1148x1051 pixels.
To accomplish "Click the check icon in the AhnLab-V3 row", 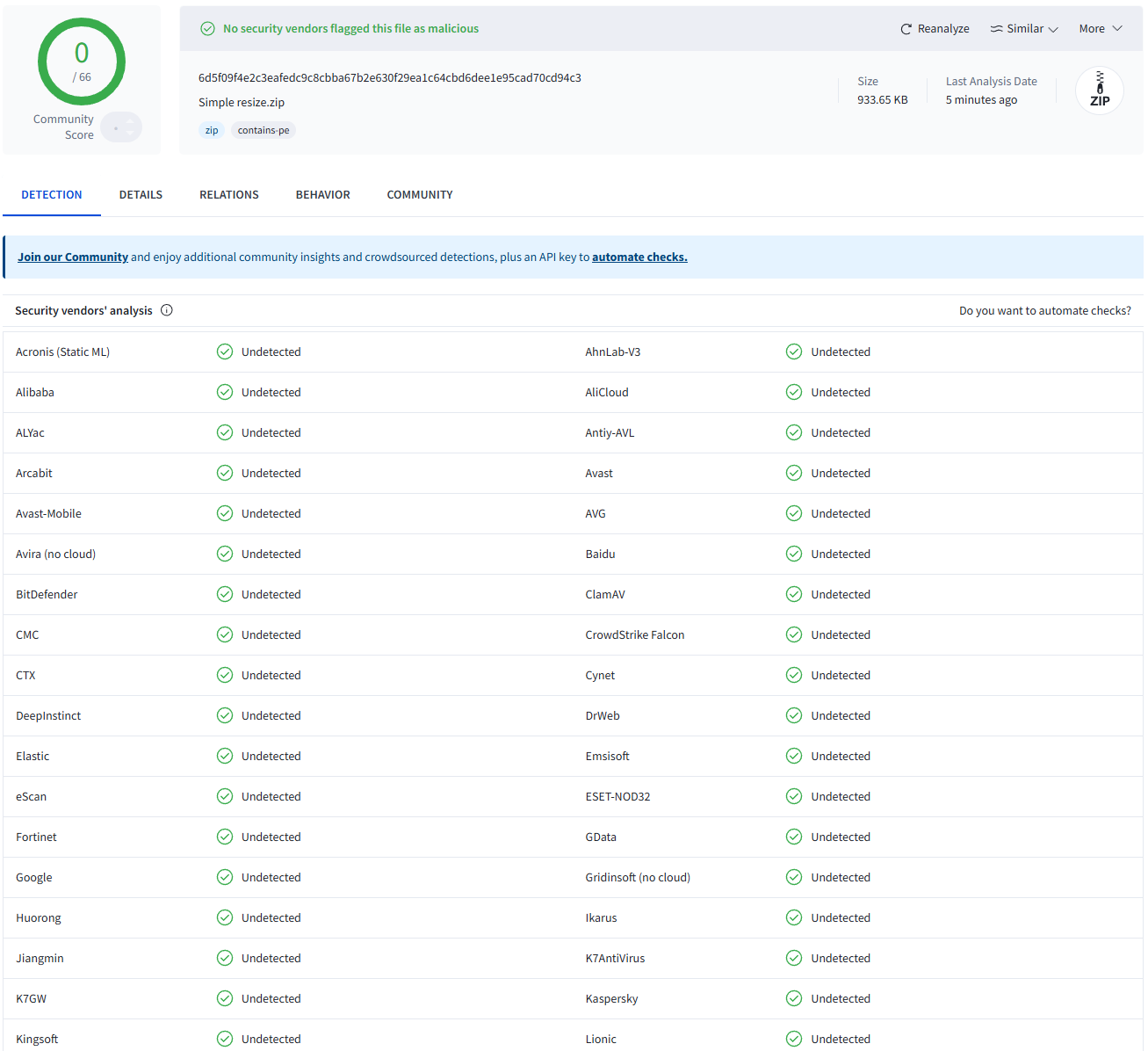I will (x=794, y=352).
